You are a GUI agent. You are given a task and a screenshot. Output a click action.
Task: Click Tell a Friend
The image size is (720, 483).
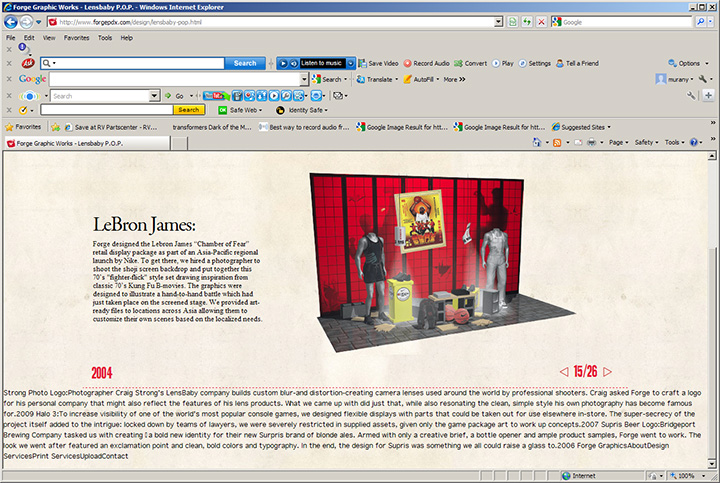[577, 63]
